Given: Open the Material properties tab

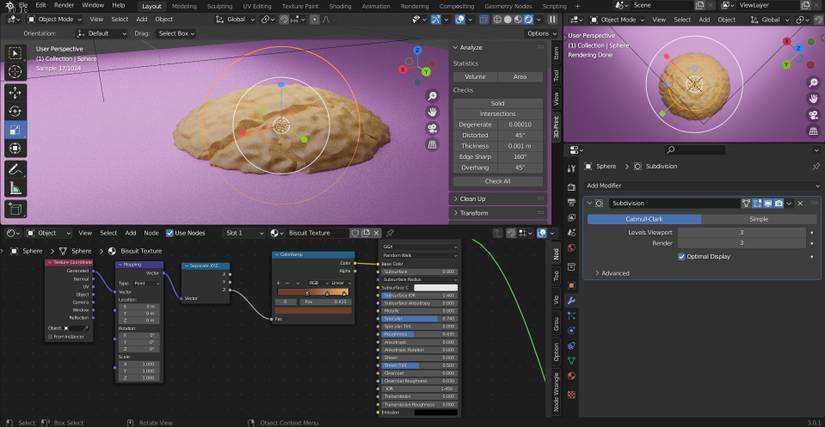Looking at the screenshot, I should (x=571, y=376).
